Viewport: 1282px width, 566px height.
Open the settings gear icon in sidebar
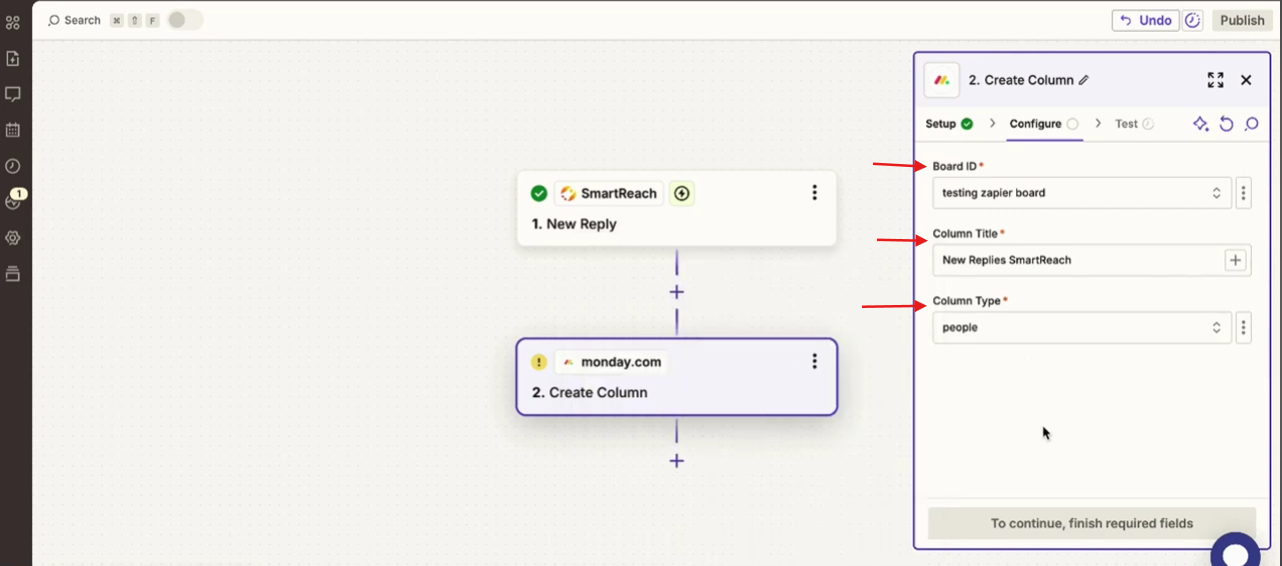[13, 238]
